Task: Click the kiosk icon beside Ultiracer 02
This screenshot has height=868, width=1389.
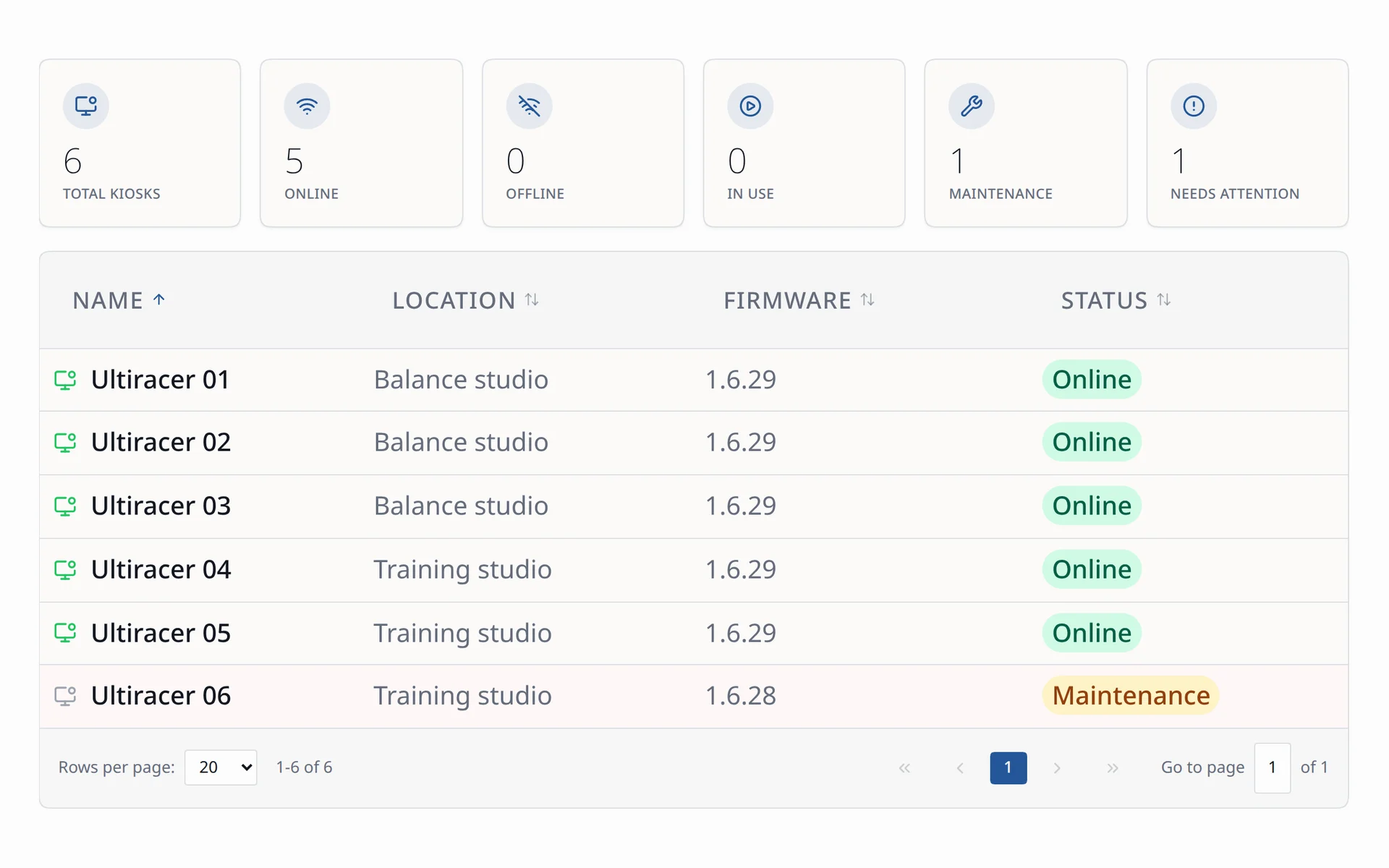Action: (x=65, y=442)
